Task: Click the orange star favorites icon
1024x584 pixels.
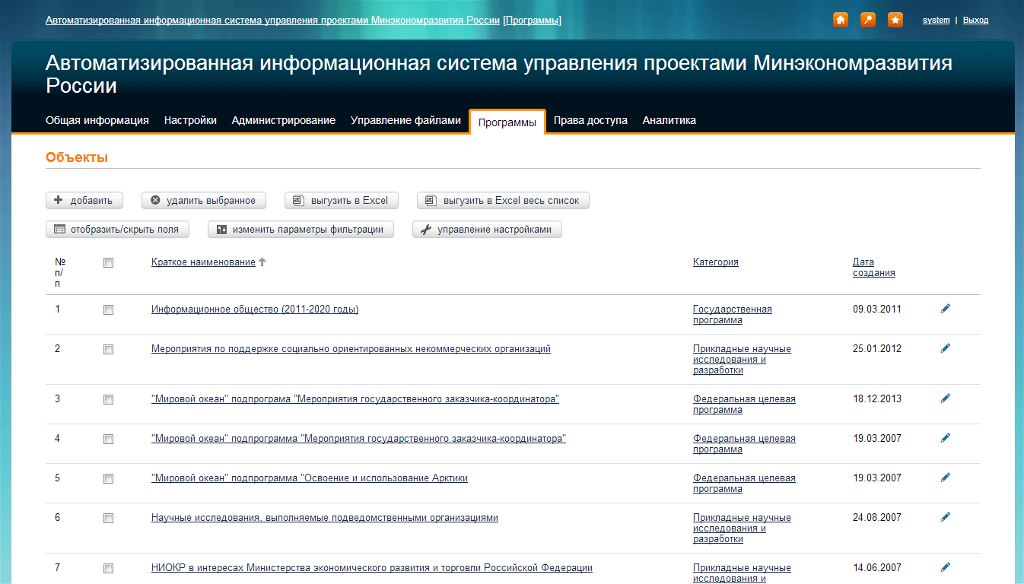Action: click(895, 20)
